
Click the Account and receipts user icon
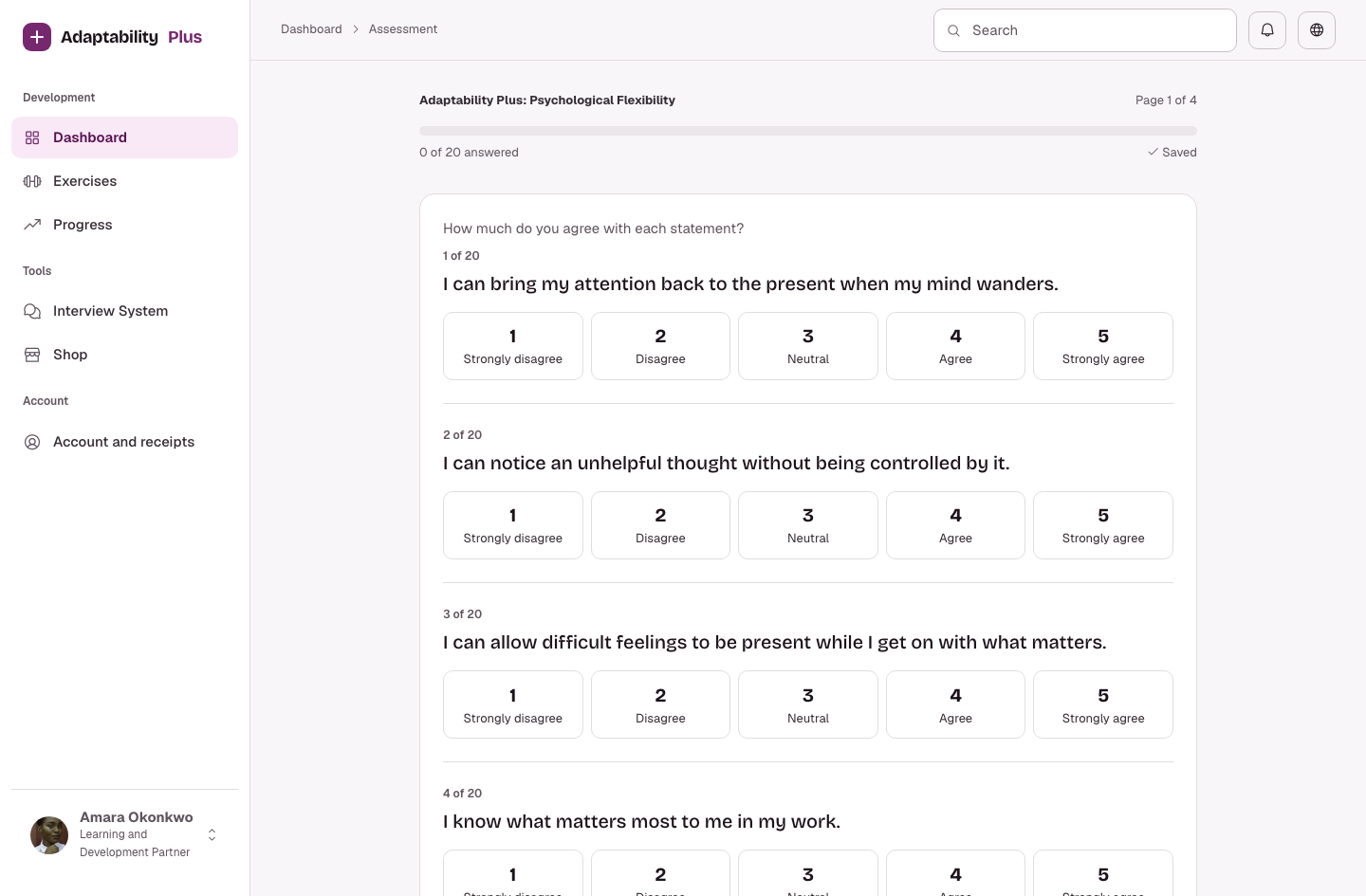[x=32, y=442]
